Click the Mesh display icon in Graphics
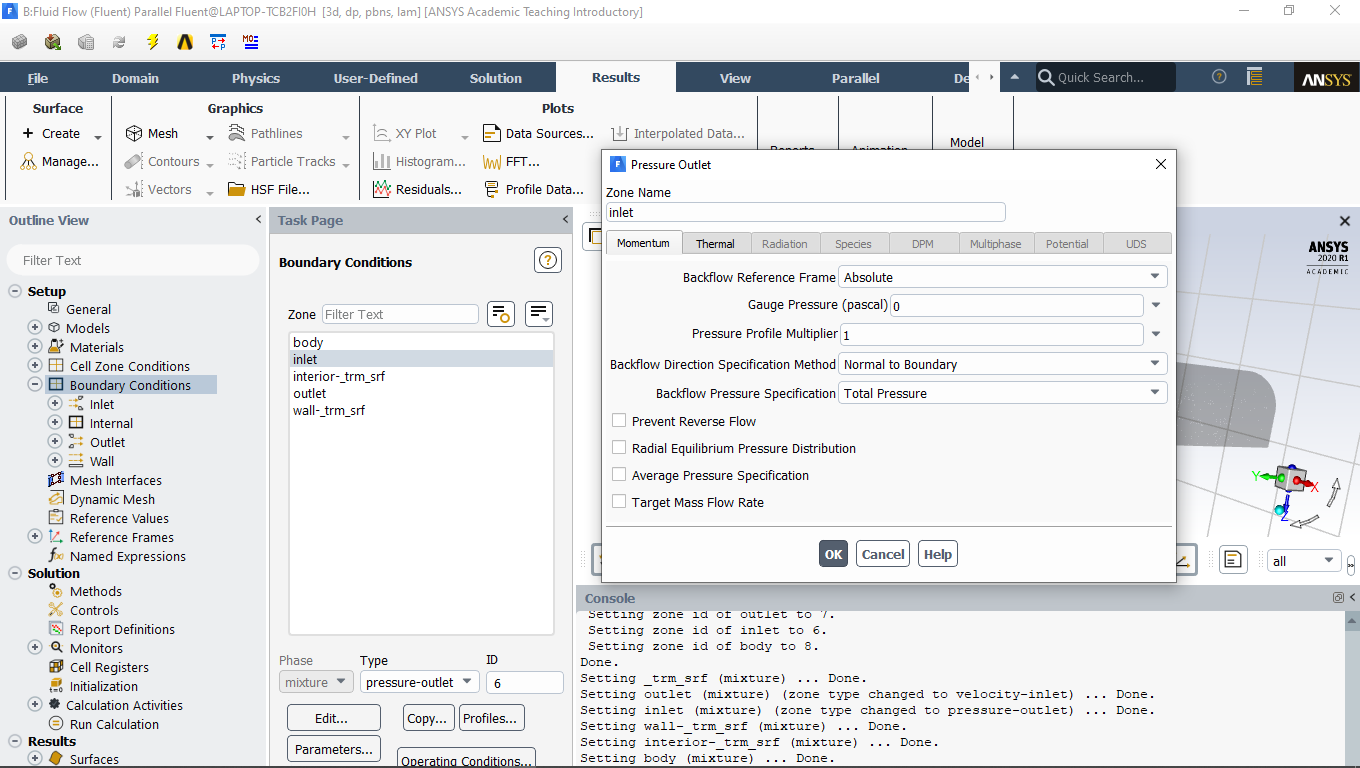This screenshot has width=1360, height=768. pos(134,134)
